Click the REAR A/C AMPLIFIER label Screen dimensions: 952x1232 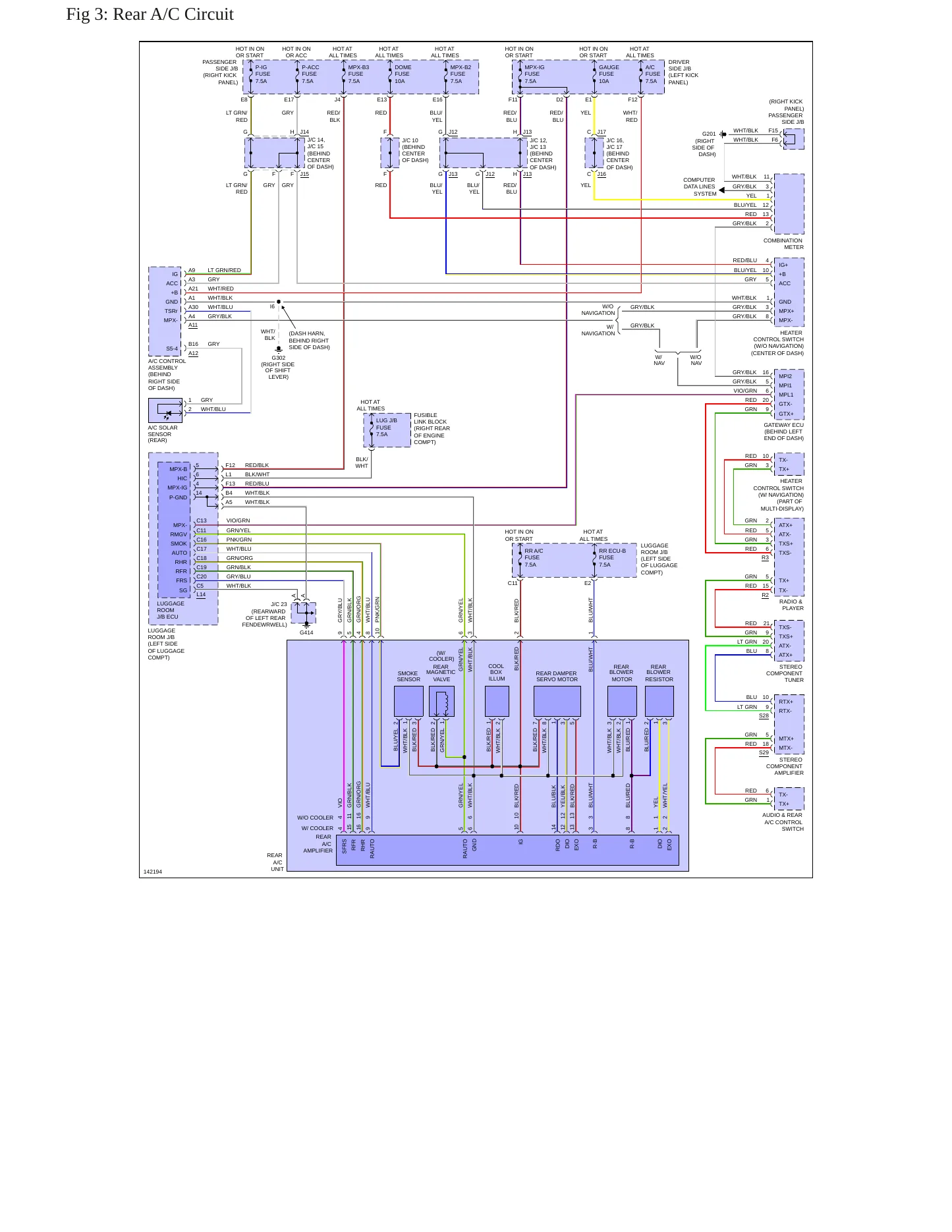[x=318, y=844]
